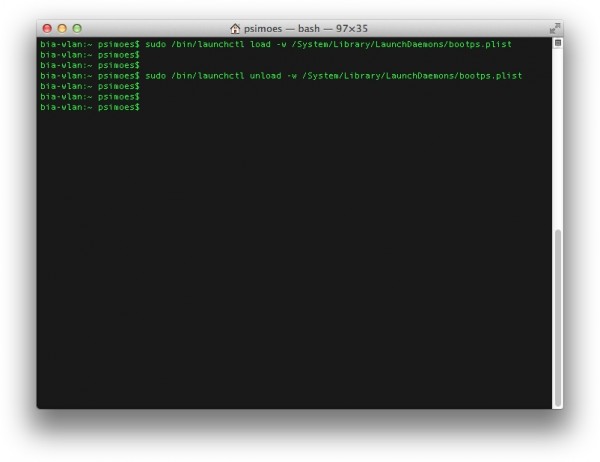600x462 pixels.
Task: Enter full screen using the arrows icon
Action: 554,28
